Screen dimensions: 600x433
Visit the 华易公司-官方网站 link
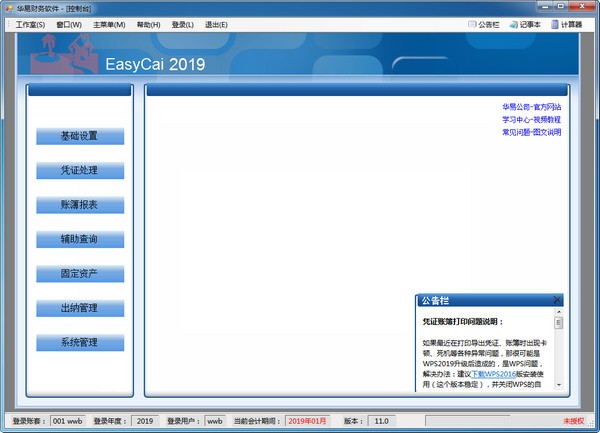[x=532, y=107]
